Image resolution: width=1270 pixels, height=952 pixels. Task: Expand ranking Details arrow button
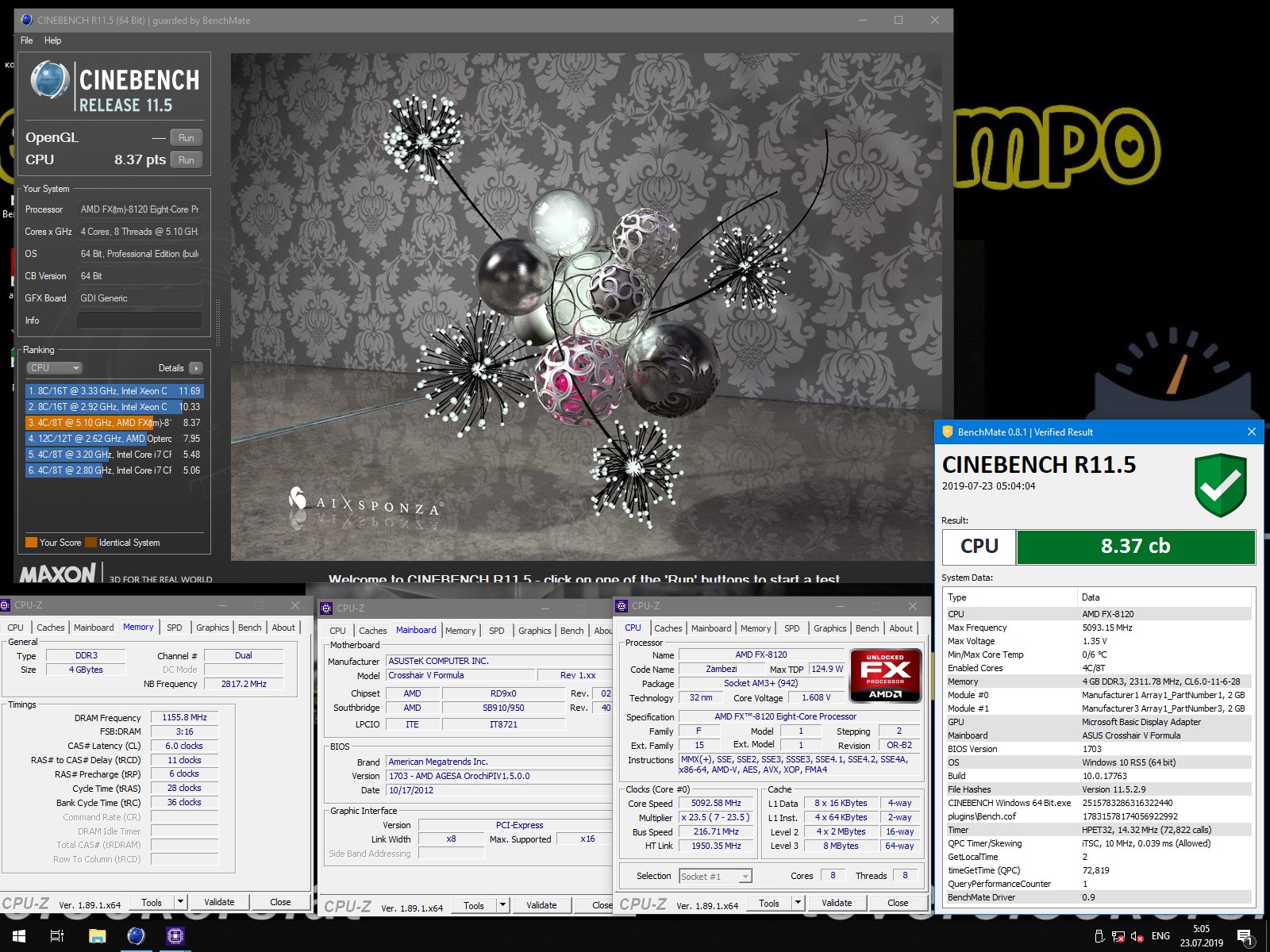pos(196,368)
